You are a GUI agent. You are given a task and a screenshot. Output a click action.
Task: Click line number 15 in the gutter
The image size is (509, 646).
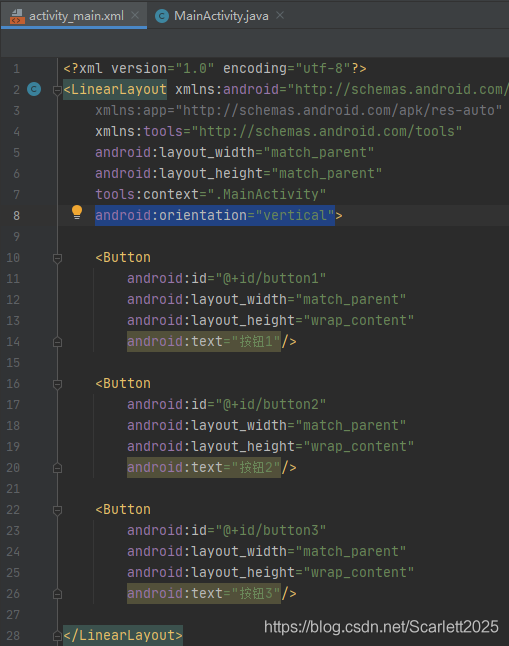(x=13, y=363)
